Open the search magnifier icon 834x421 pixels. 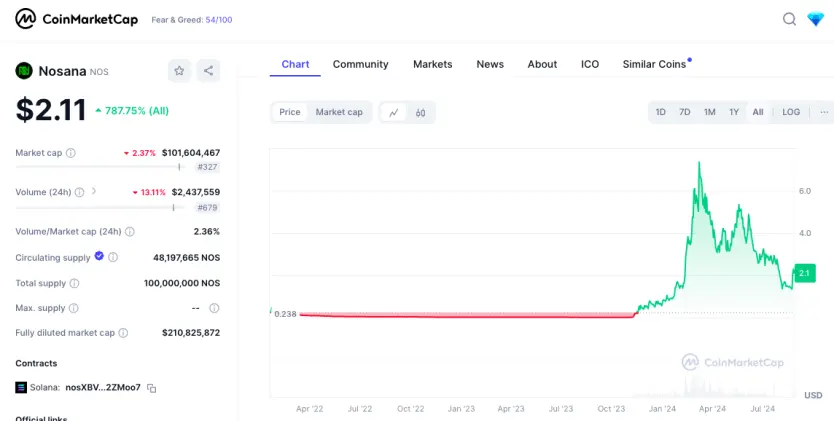tap(789, 19)
